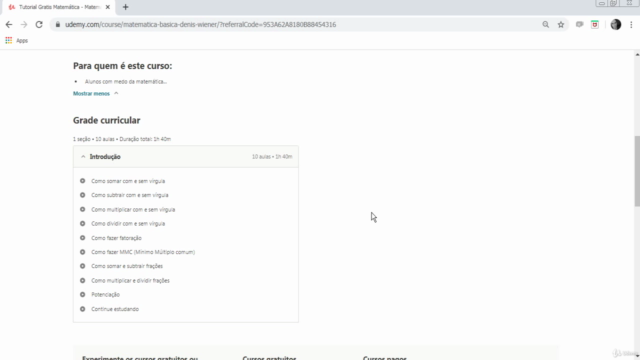640x360 pixels.
Task: Click the page vertical scrollbar thumb
Action: pyautogui.click(x=637, y=171)
